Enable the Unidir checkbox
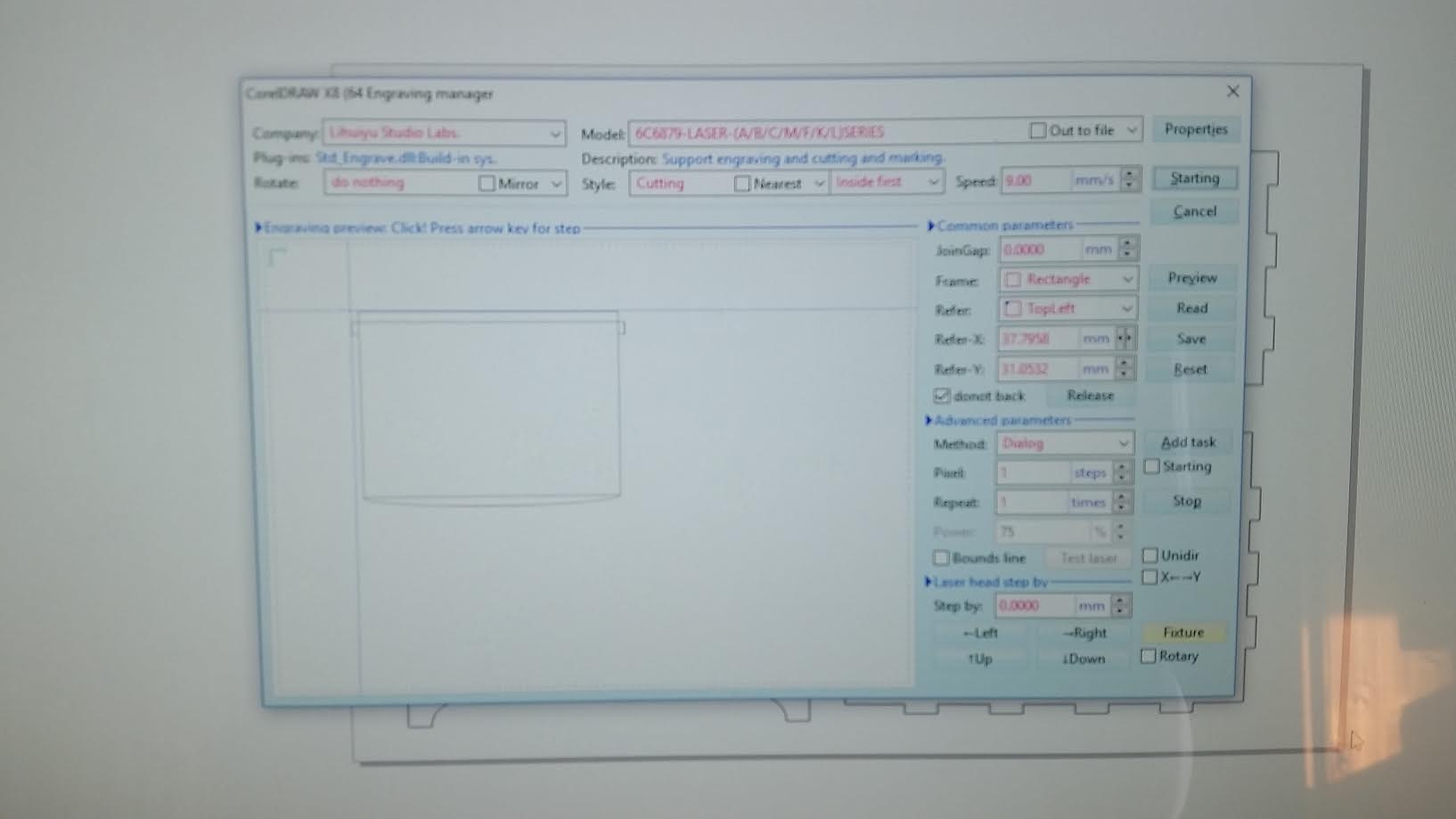Image resolution: width=1456 pixels, height=819 pixels. pos(1150,555)
